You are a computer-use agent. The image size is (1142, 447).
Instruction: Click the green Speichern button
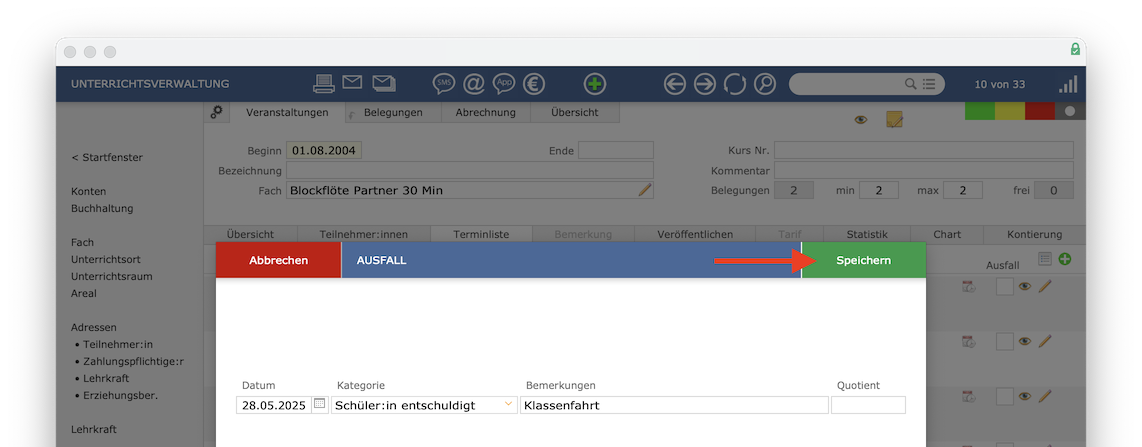(x=864, y=260)
